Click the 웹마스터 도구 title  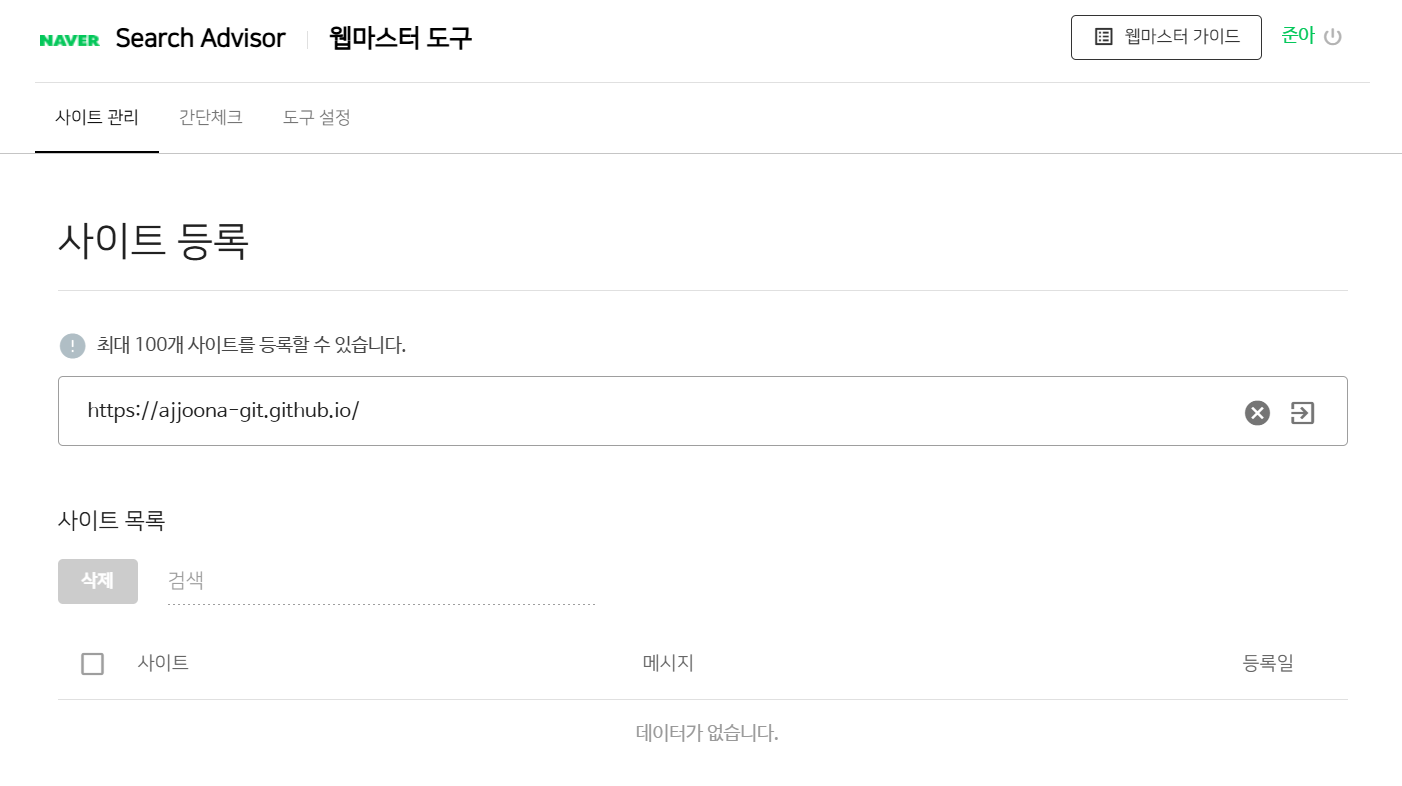[x=400, y=39]
